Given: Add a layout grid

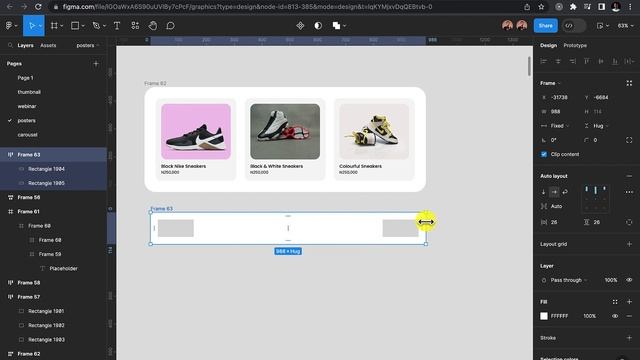Looking at the screenshot, I should [x=629, y=244].
